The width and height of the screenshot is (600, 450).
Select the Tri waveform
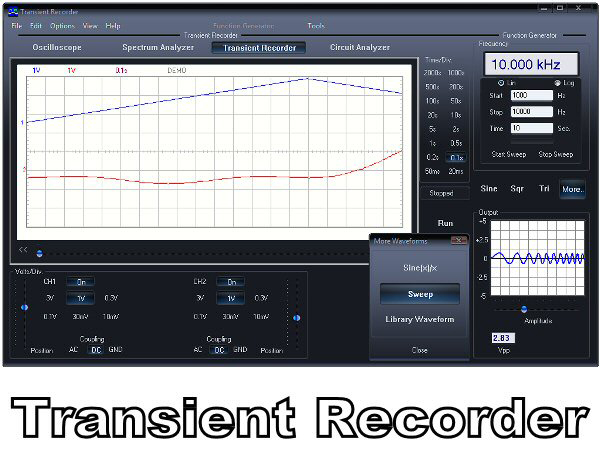[544, 189]
